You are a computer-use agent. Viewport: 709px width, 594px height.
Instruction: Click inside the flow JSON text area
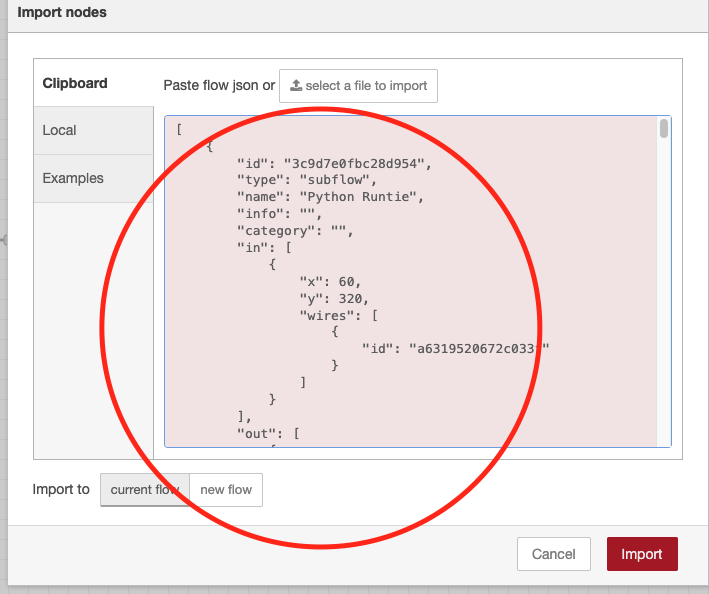click(x=417, y=282)
